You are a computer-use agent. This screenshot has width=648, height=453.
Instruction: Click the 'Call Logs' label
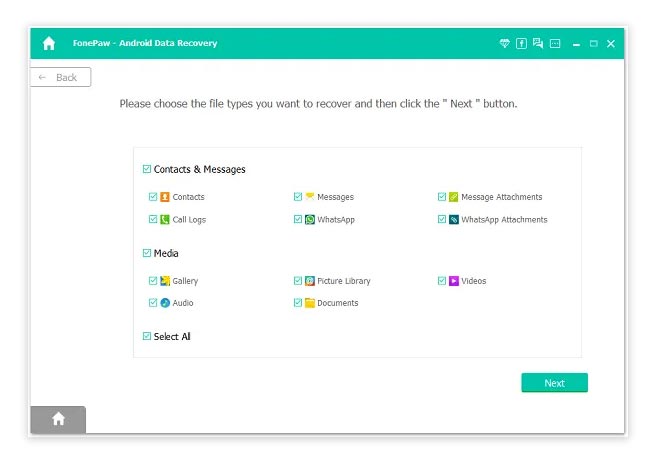[189, 219]
